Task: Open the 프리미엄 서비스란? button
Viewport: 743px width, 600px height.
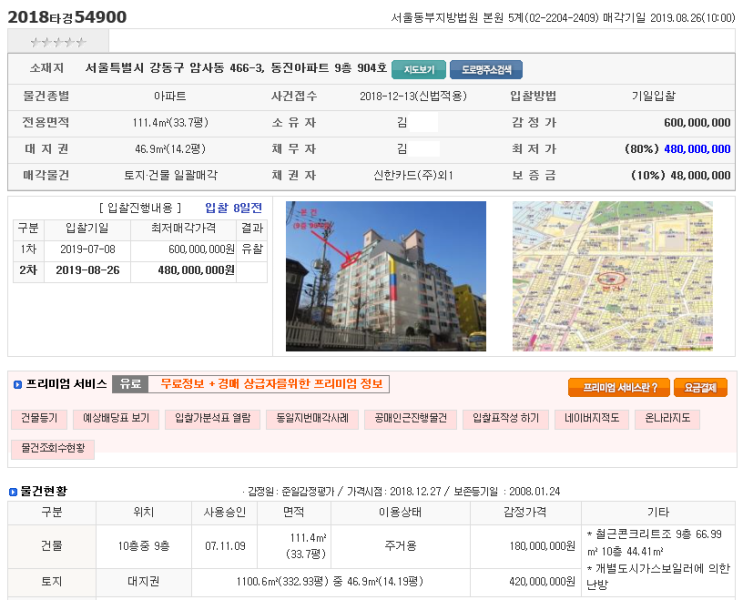Action: click(x=619, y=388)
